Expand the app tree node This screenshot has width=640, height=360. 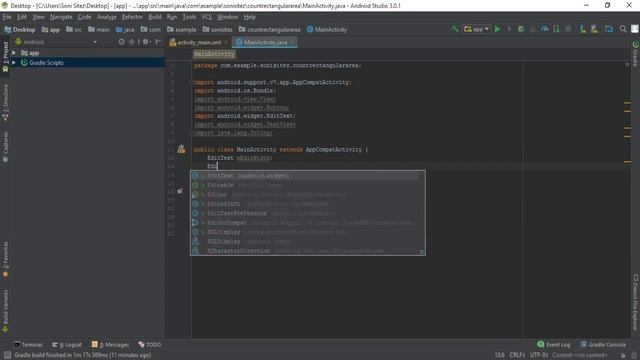click(x=14, y=53)
